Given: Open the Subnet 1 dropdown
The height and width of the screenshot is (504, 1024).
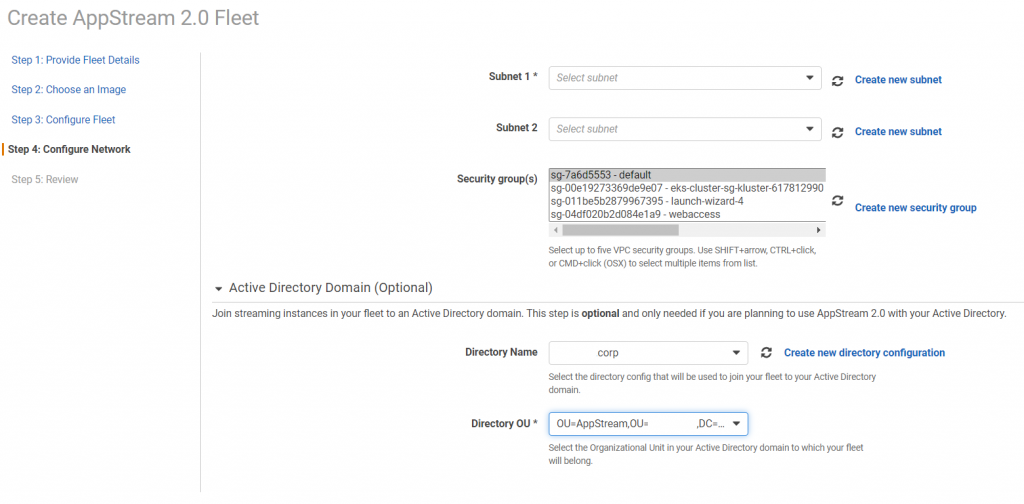Looking at the screenshot, I should (x=685, y=78).
